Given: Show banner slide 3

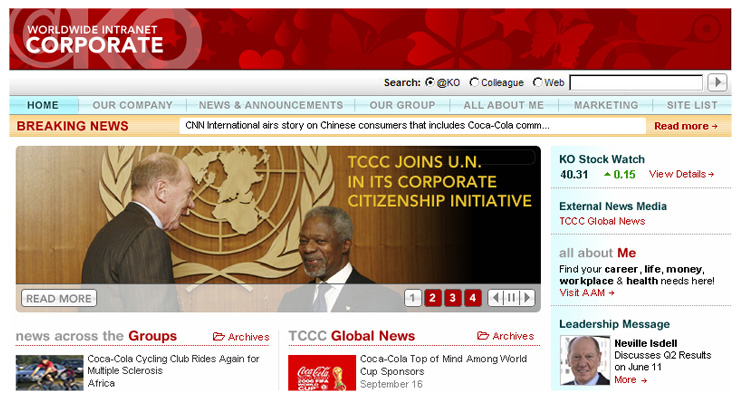Looking at the screenshot, I should (452, 298).
